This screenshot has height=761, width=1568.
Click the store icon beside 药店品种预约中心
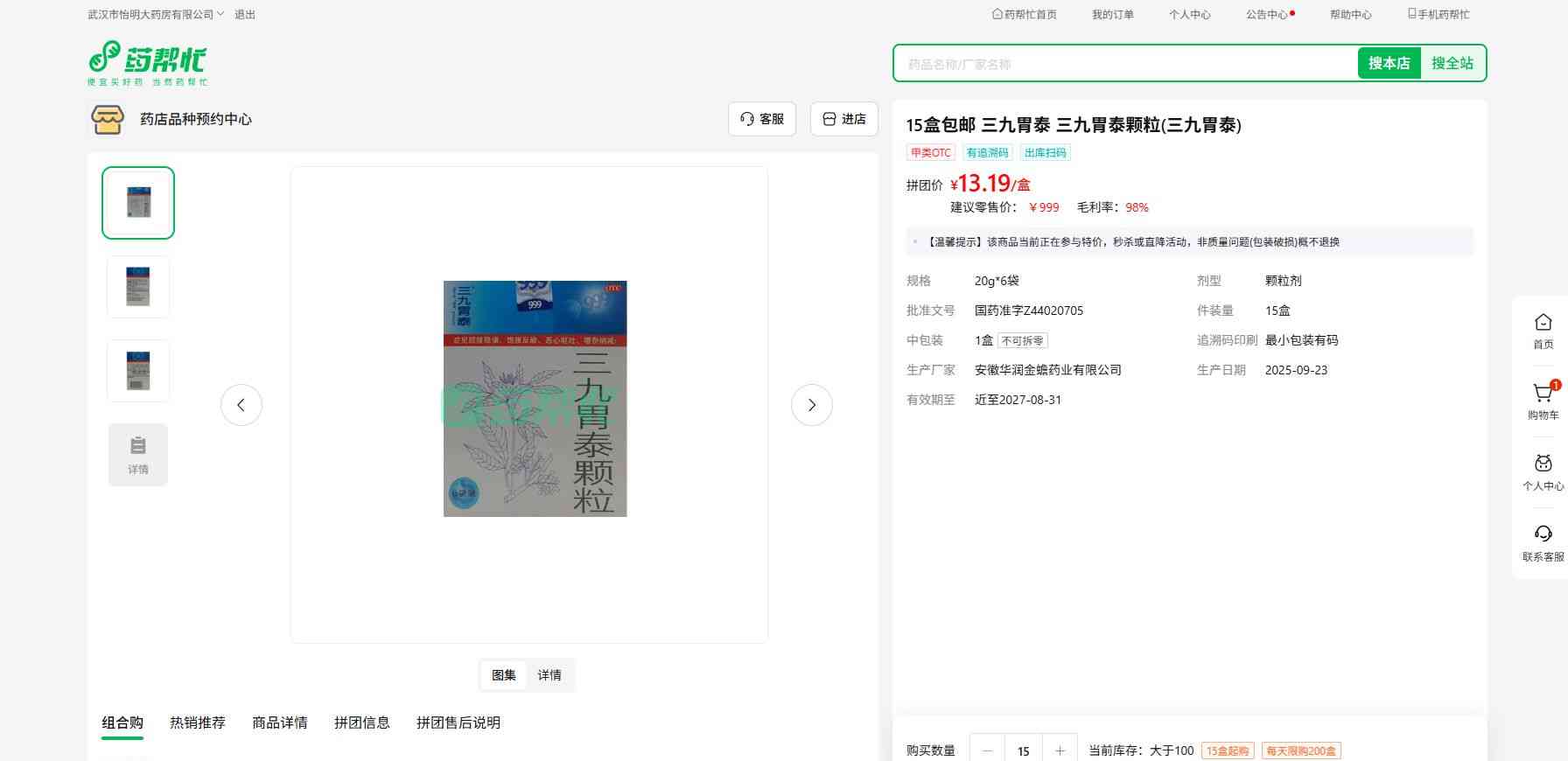click(108, 119)
